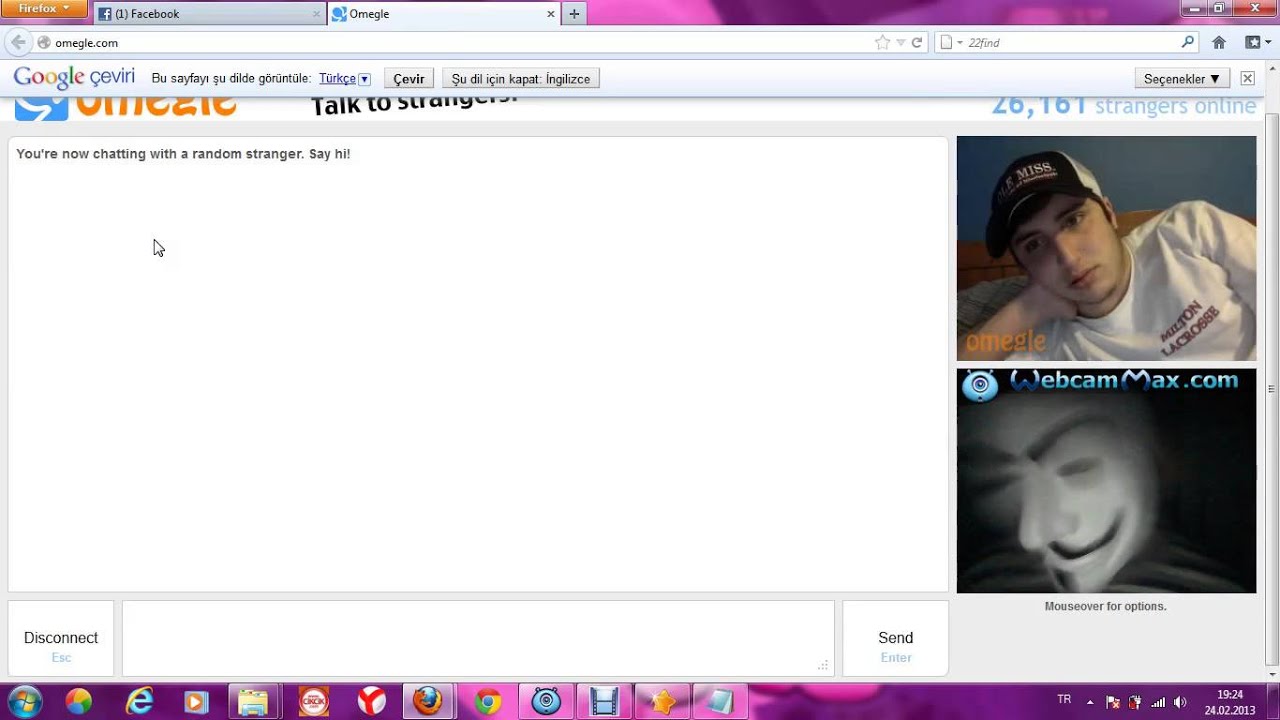Reload the current page
Screen dimensions: 1280x720
point(916,43)
